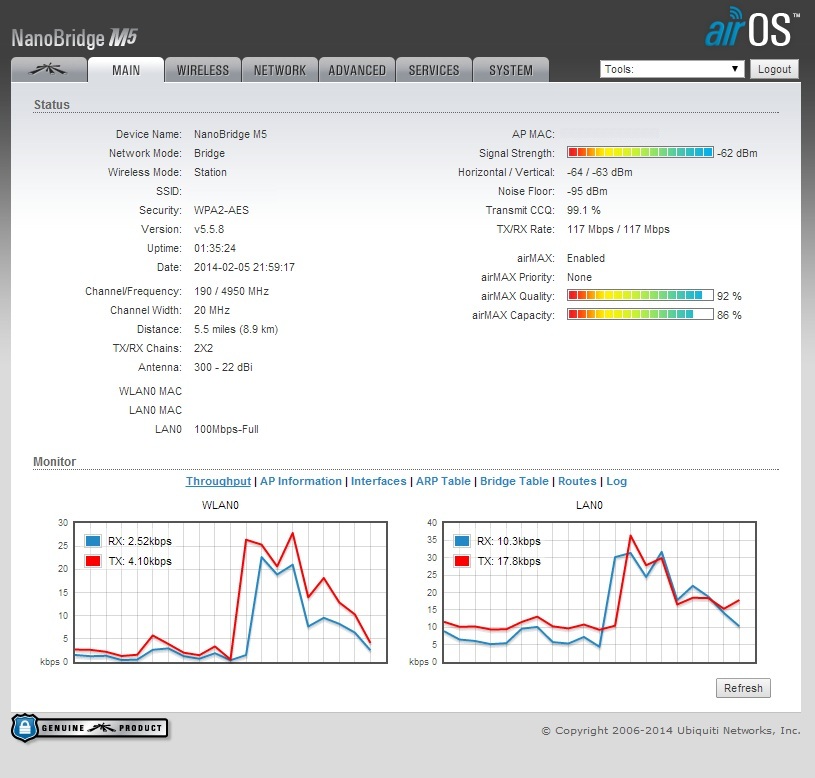Open the Log link
Image resolution: width=815 pixels, height=778 pixels.
[616, 481]
